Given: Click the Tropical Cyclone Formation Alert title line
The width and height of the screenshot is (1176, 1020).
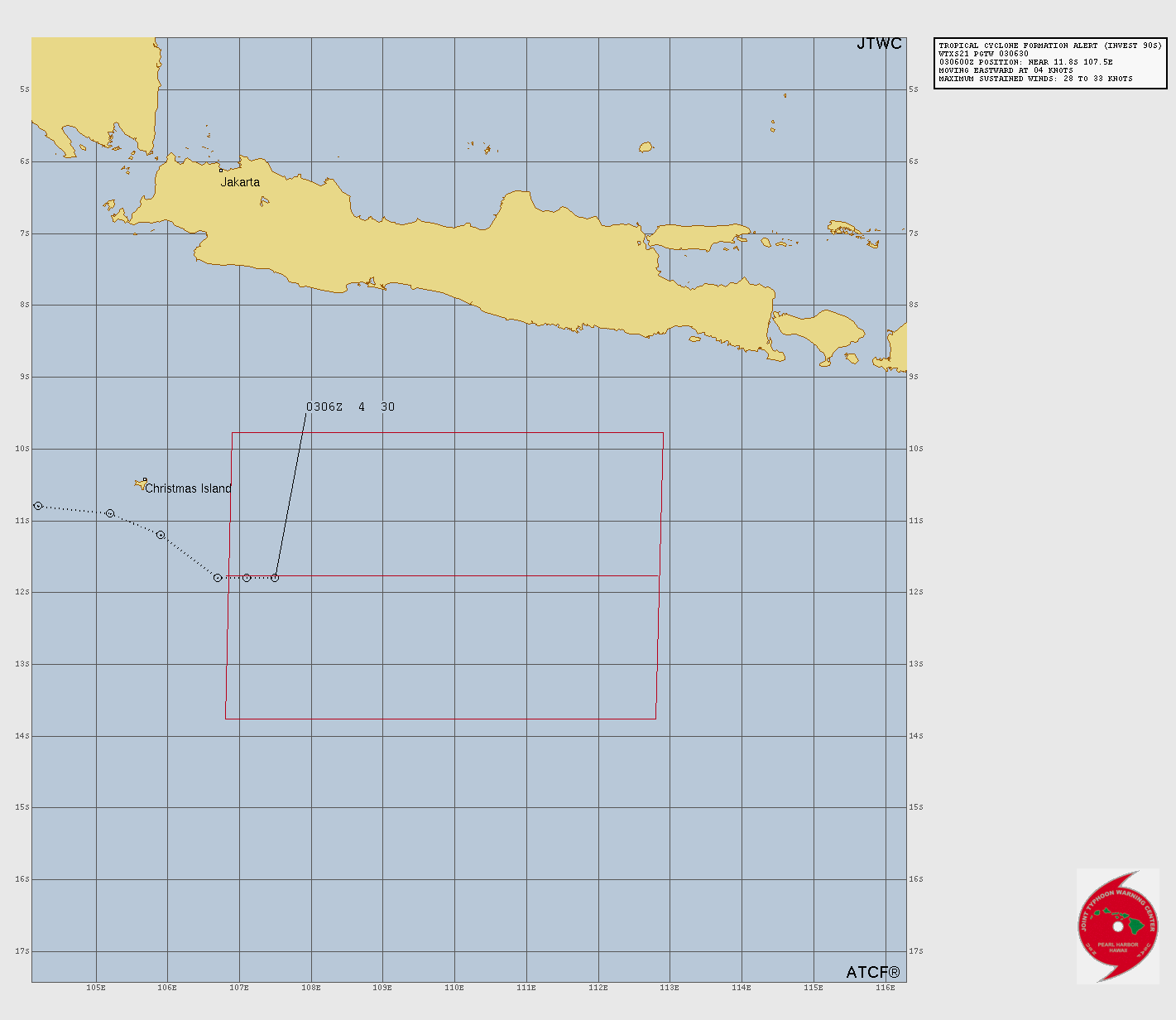Looking at the screenshot, I should click(1049, 46).
